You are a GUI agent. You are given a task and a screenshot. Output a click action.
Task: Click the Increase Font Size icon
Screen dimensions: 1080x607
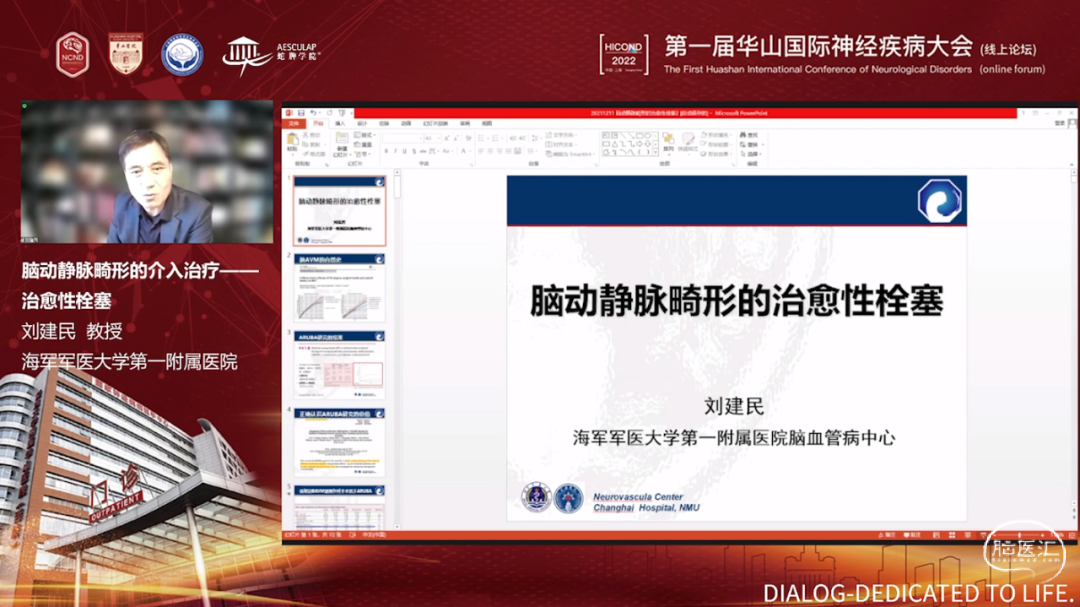click(x=447, y=138)
